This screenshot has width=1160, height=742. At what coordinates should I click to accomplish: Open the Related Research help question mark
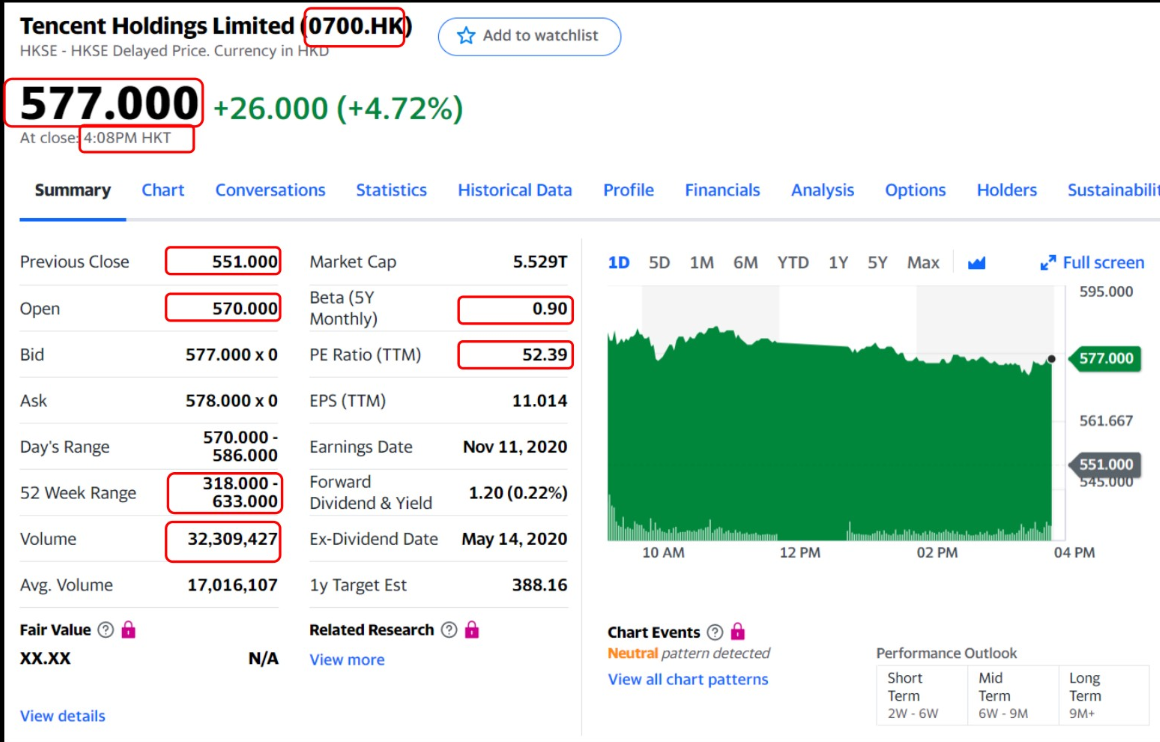tap(449, 630)
